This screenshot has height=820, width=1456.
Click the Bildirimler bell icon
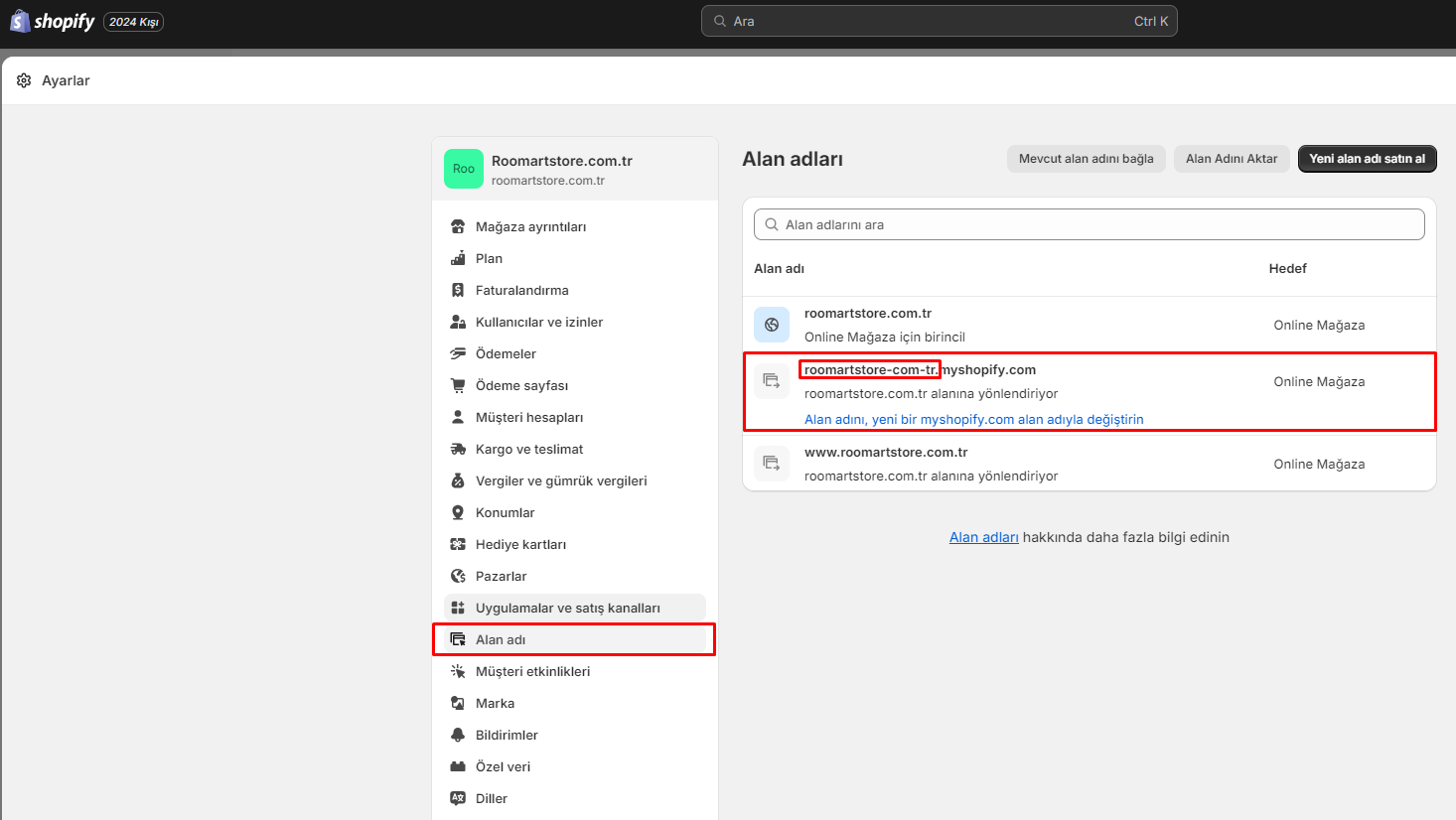point(458,735)
